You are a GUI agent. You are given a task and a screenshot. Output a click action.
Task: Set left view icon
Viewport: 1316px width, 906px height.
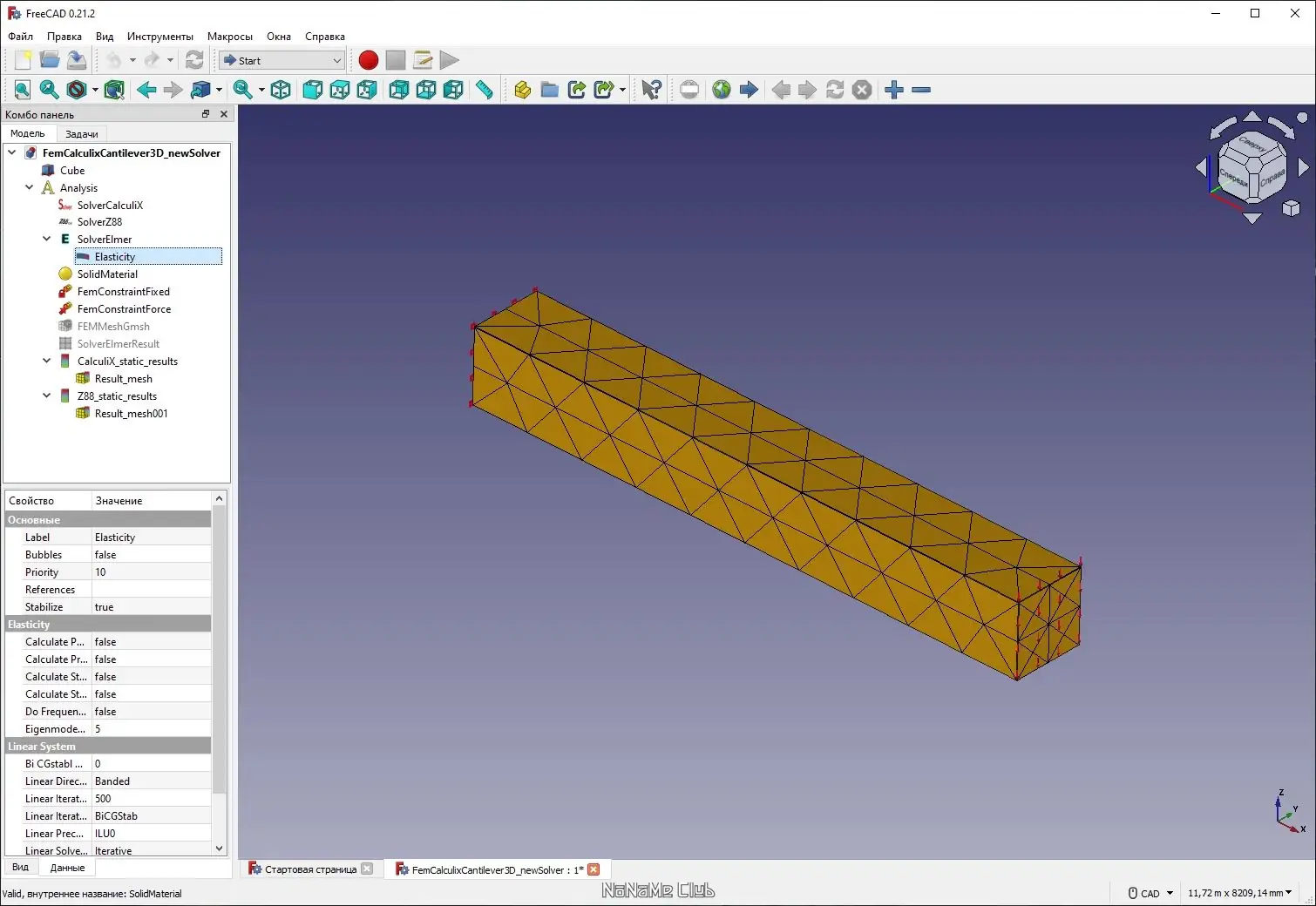tap(453, 90)
